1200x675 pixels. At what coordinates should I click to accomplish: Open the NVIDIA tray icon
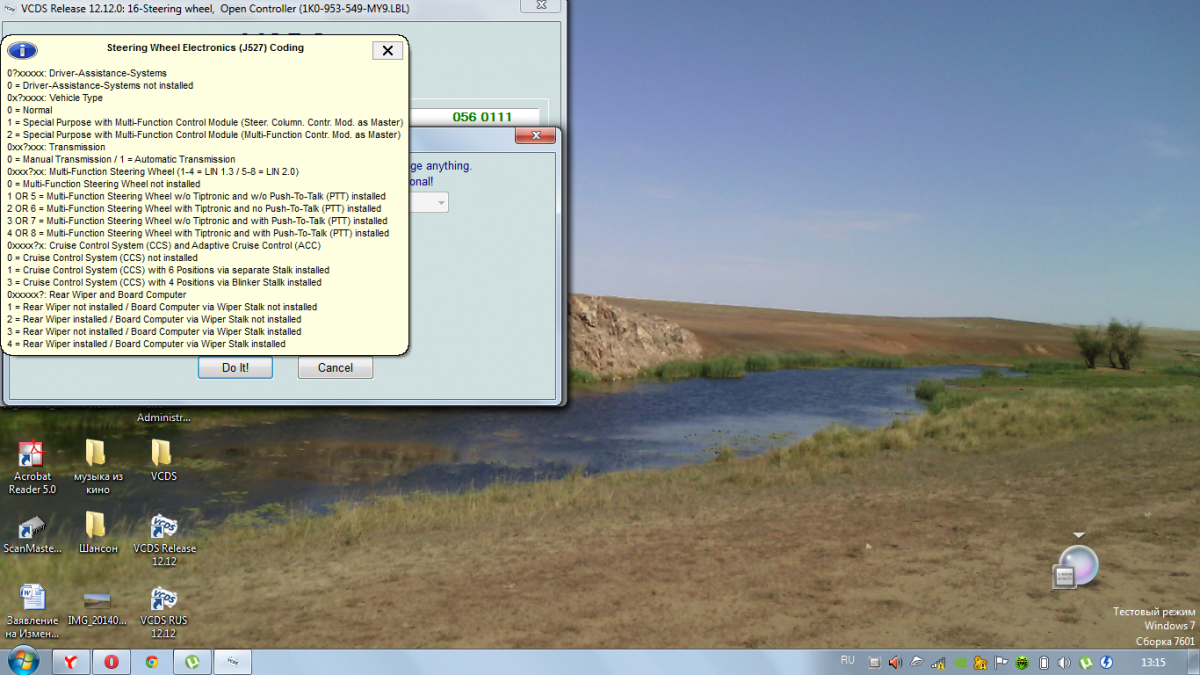pyautogui.click(x=960, y=662)
